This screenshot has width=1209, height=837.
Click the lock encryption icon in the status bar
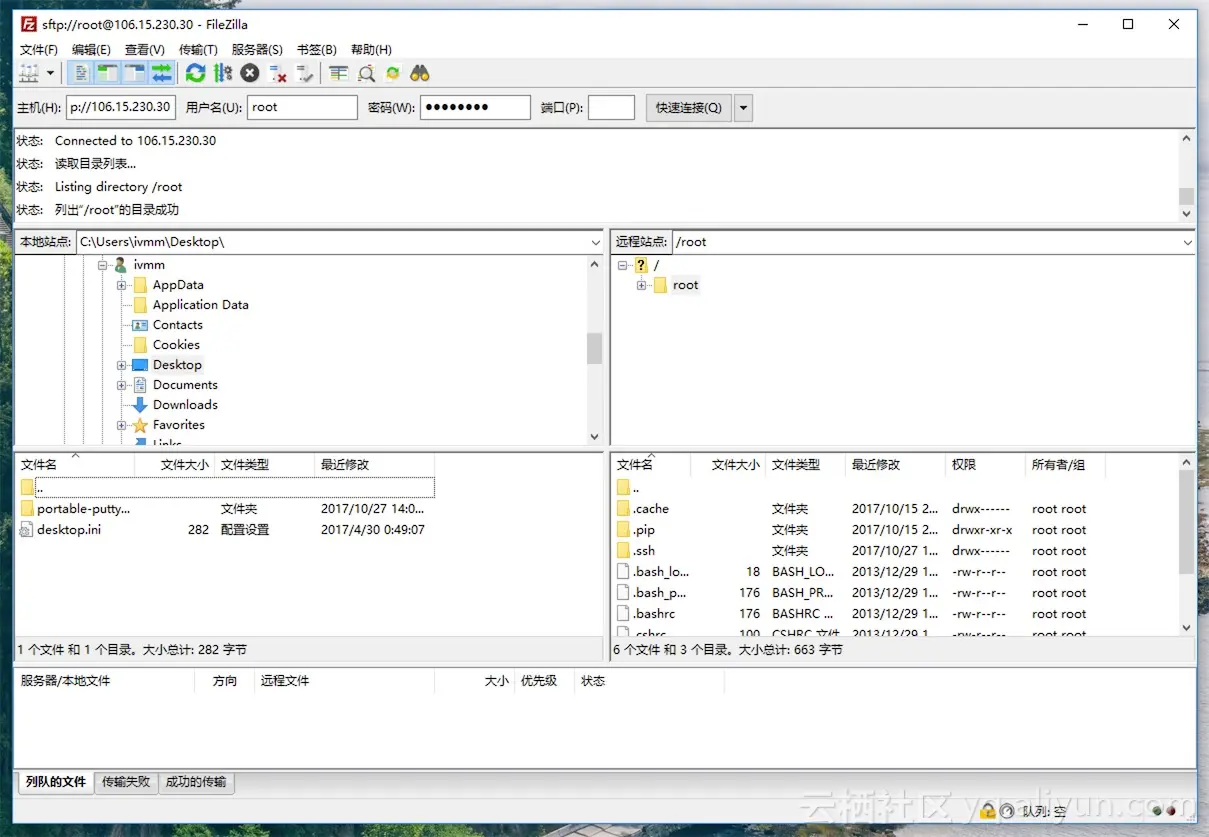(988, 811)
